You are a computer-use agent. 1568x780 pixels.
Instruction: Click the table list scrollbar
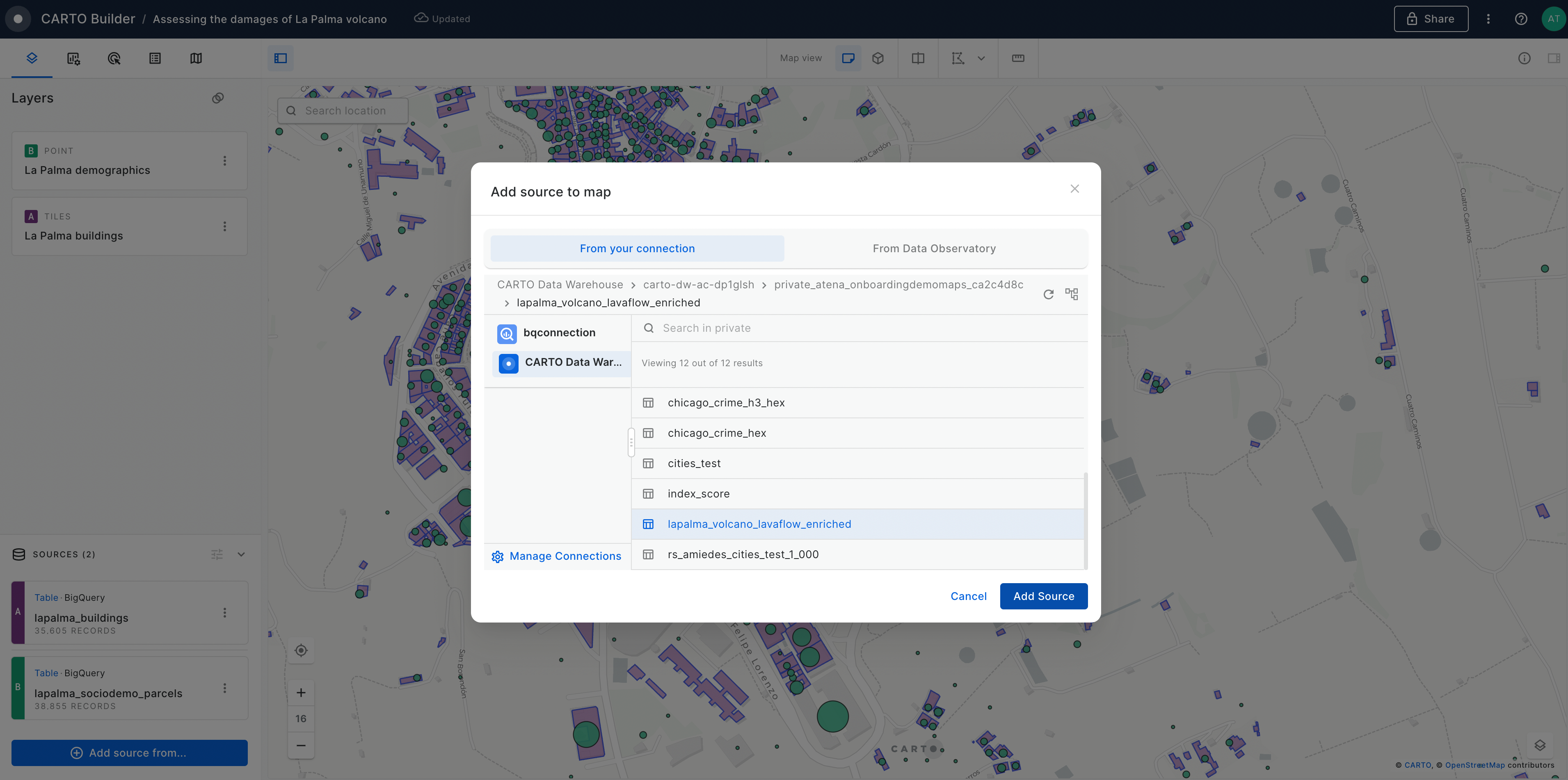pos(1086,521)
